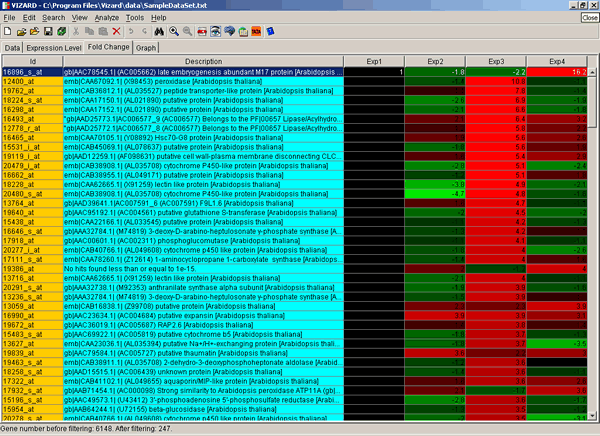
Task: Switch to the Expression Level tab
Action: [54, 48]
